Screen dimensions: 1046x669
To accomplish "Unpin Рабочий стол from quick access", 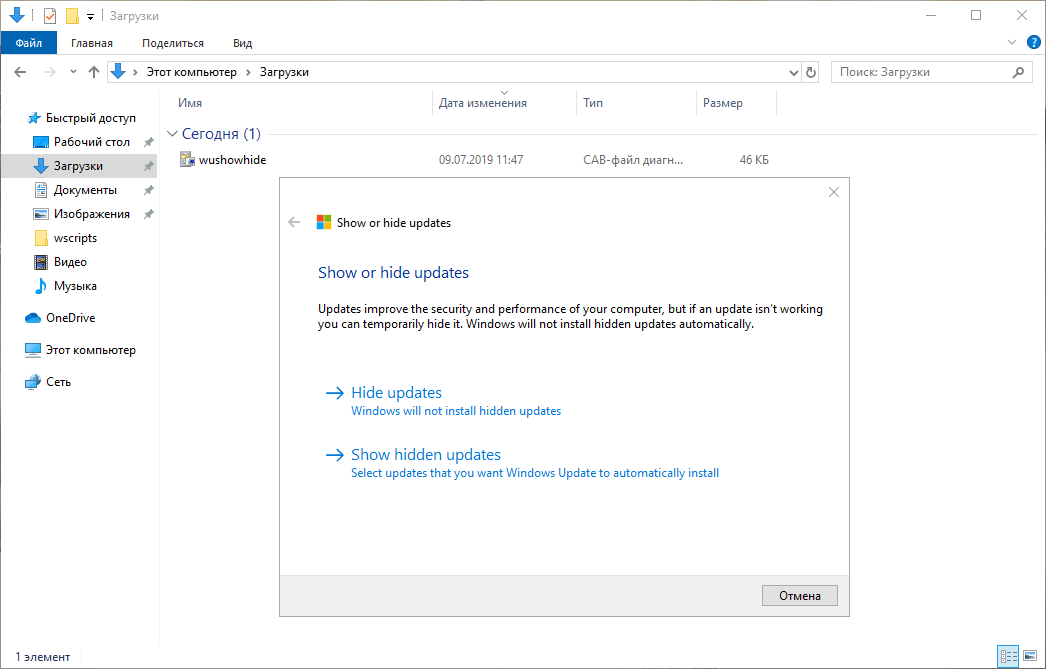I will pos(148,141).
